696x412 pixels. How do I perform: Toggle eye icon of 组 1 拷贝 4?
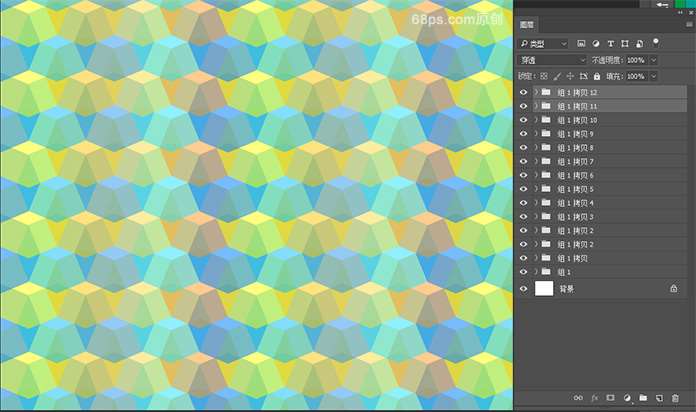point(524,202)
